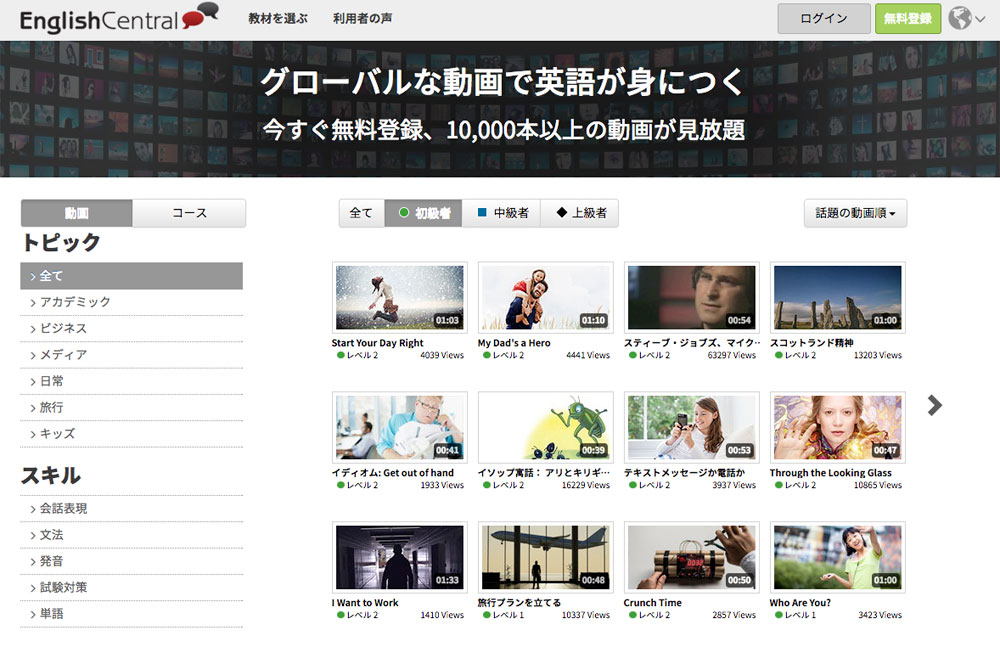Select the 文法 skill
Image resolution: width=1000 pixels, height=664 pixels.
click(x=131, y=535)
